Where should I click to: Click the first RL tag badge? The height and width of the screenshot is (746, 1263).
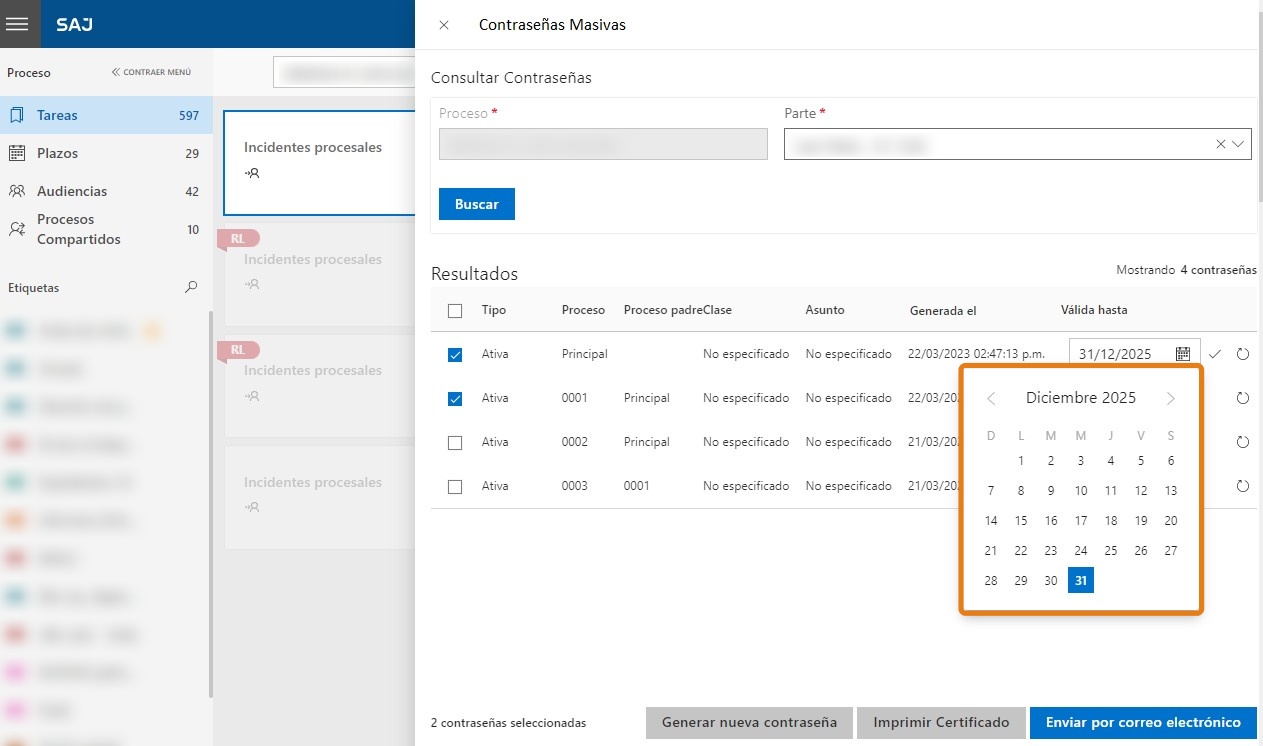[238, 239]
